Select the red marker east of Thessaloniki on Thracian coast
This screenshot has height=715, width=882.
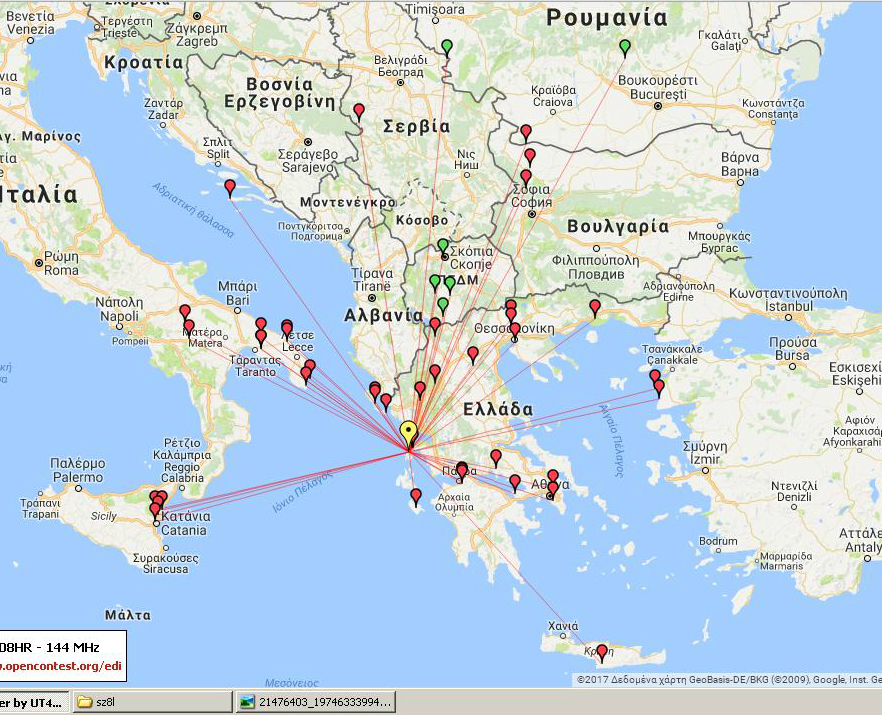click(x=595, y=308)
